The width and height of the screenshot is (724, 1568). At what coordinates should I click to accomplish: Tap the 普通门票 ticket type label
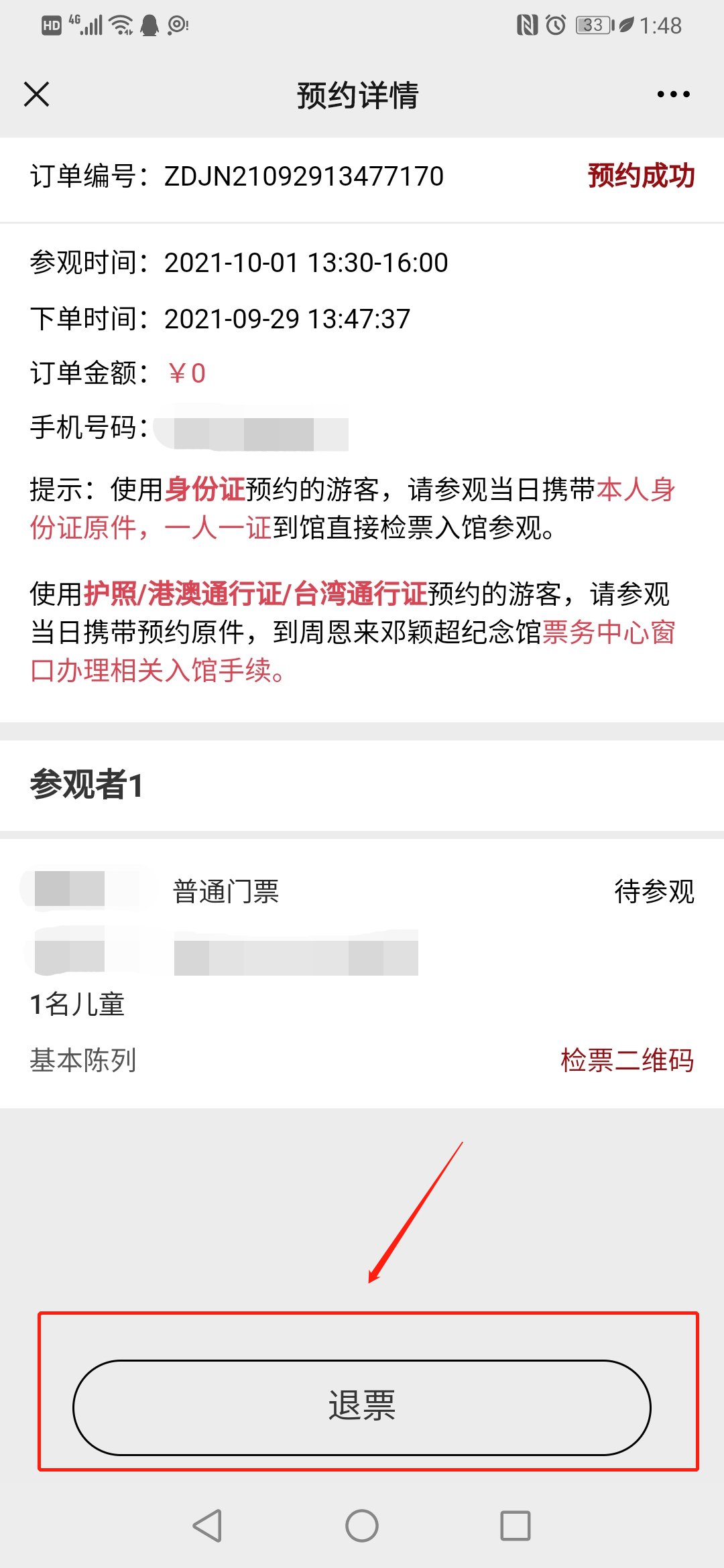[x=226, y=892]
